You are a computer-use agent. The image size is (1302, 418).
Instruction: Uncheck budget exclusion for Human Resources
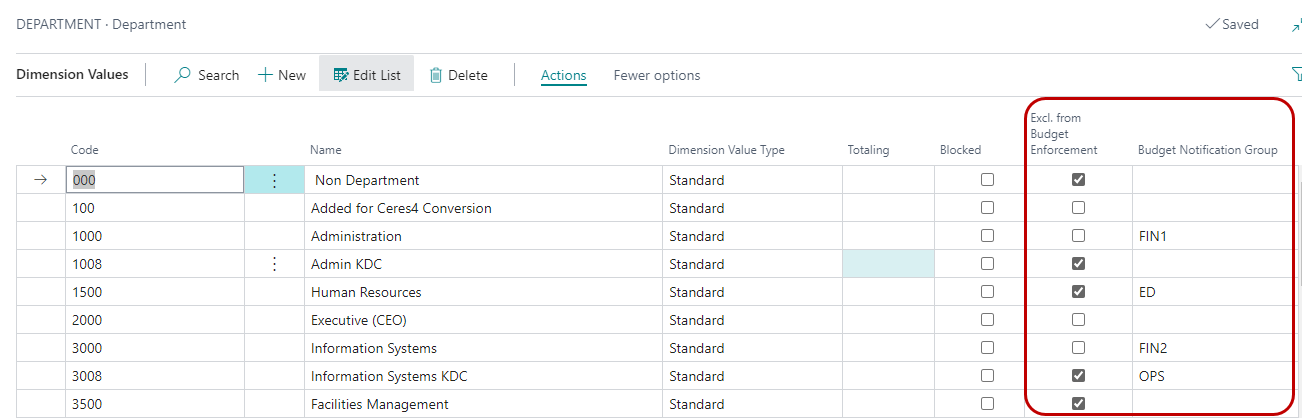tap(1078, 292)
